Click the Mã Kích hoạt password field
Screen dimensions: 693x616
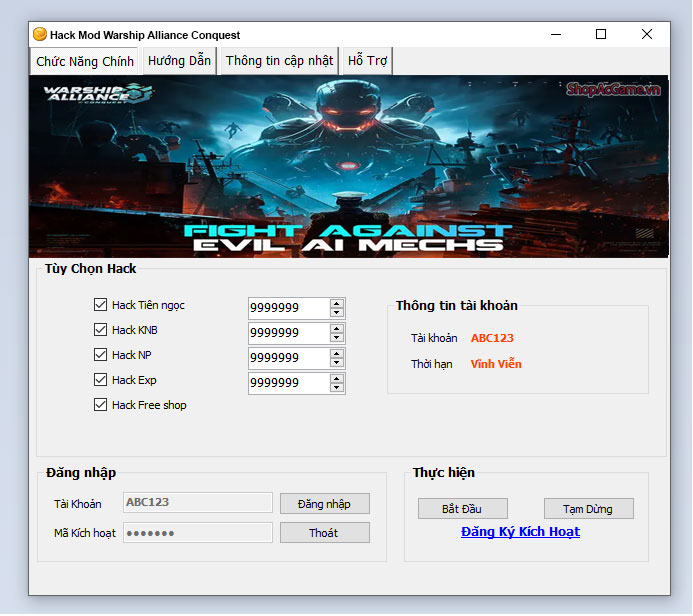198,532
